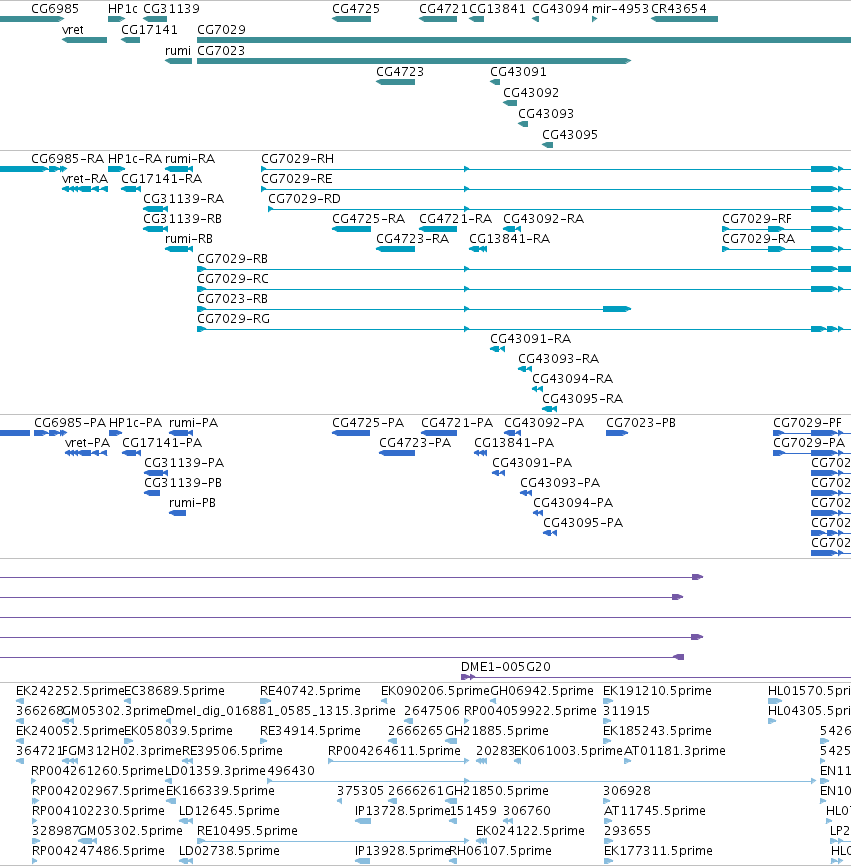
Task: Select transcript rumi-RB
Action: [189, 239]
